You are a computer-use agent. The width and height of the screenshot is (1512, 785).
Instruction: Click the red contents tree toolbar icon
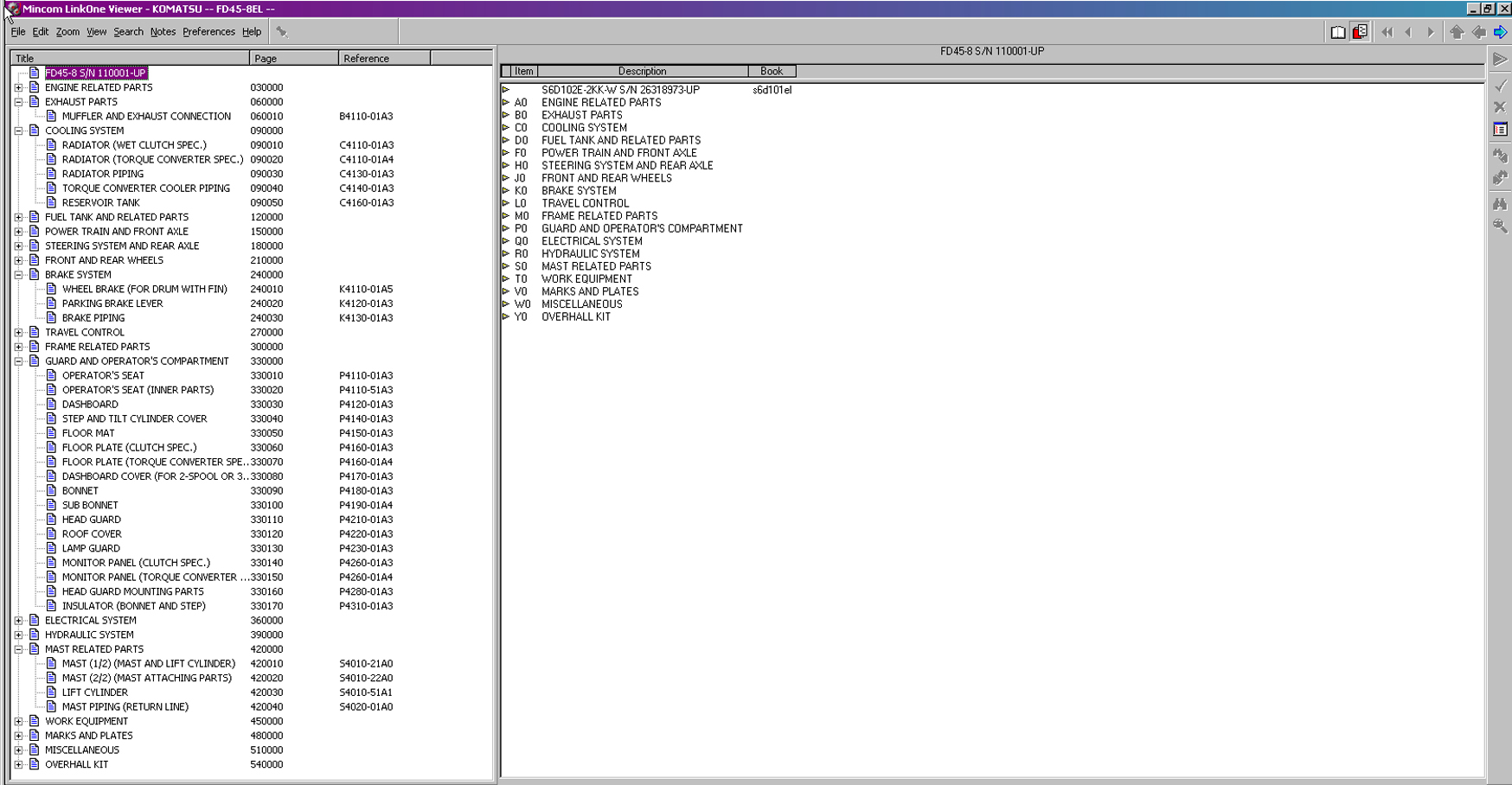(x=1360, y=32)
